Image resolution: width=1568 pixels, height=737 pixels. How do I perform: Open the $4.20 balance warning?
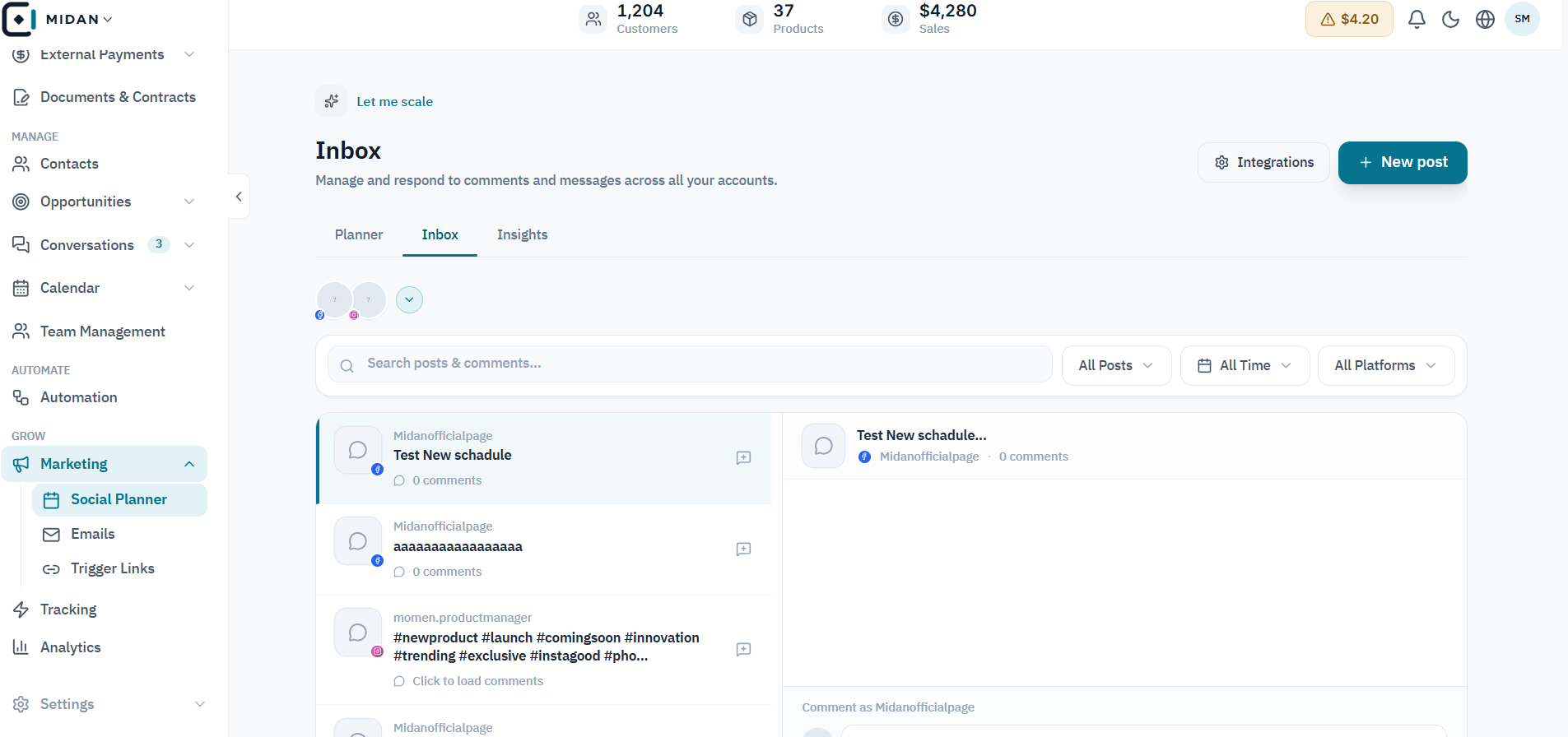pos(1349,19)
